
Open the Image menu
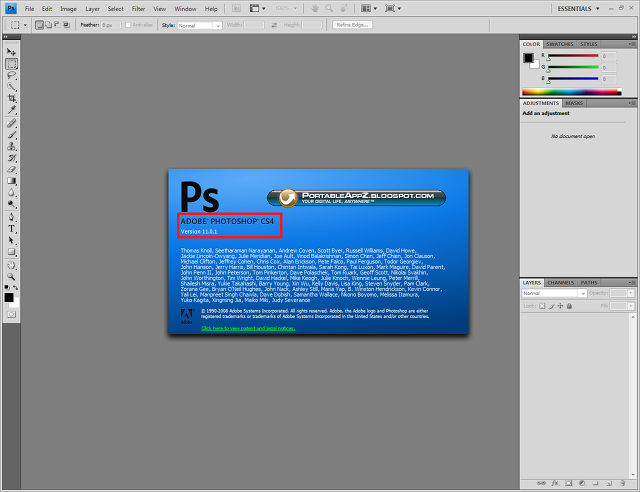[x=68, y=9]
